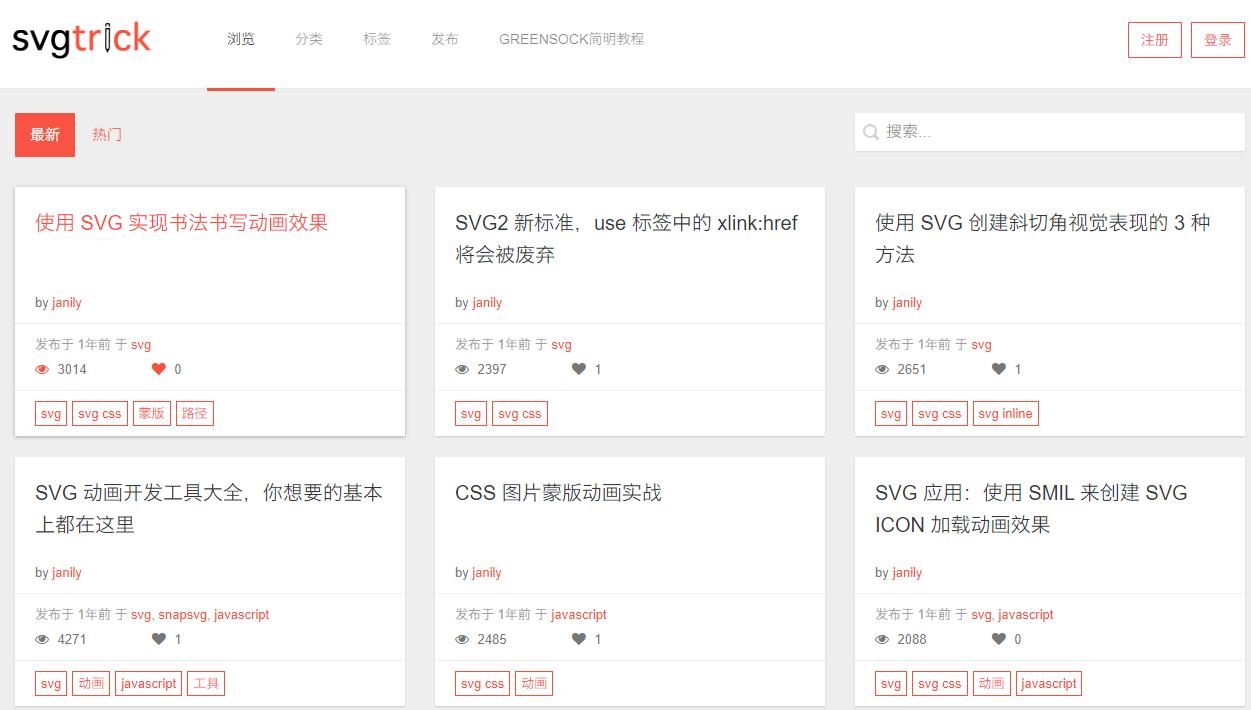Click the eye icon showing 4271 views
Viewport: 1251px width, 710px height.
pos(42,639)
